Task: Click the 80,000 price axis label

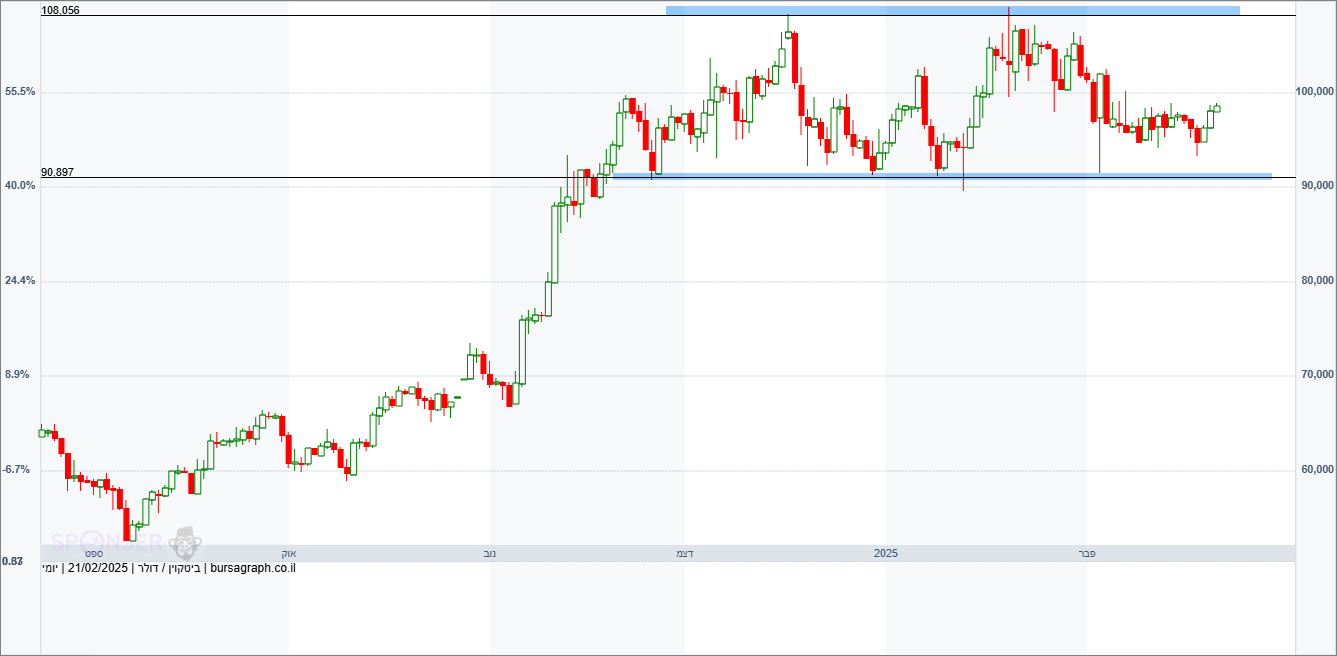Action: click(x=1314, y=280)
